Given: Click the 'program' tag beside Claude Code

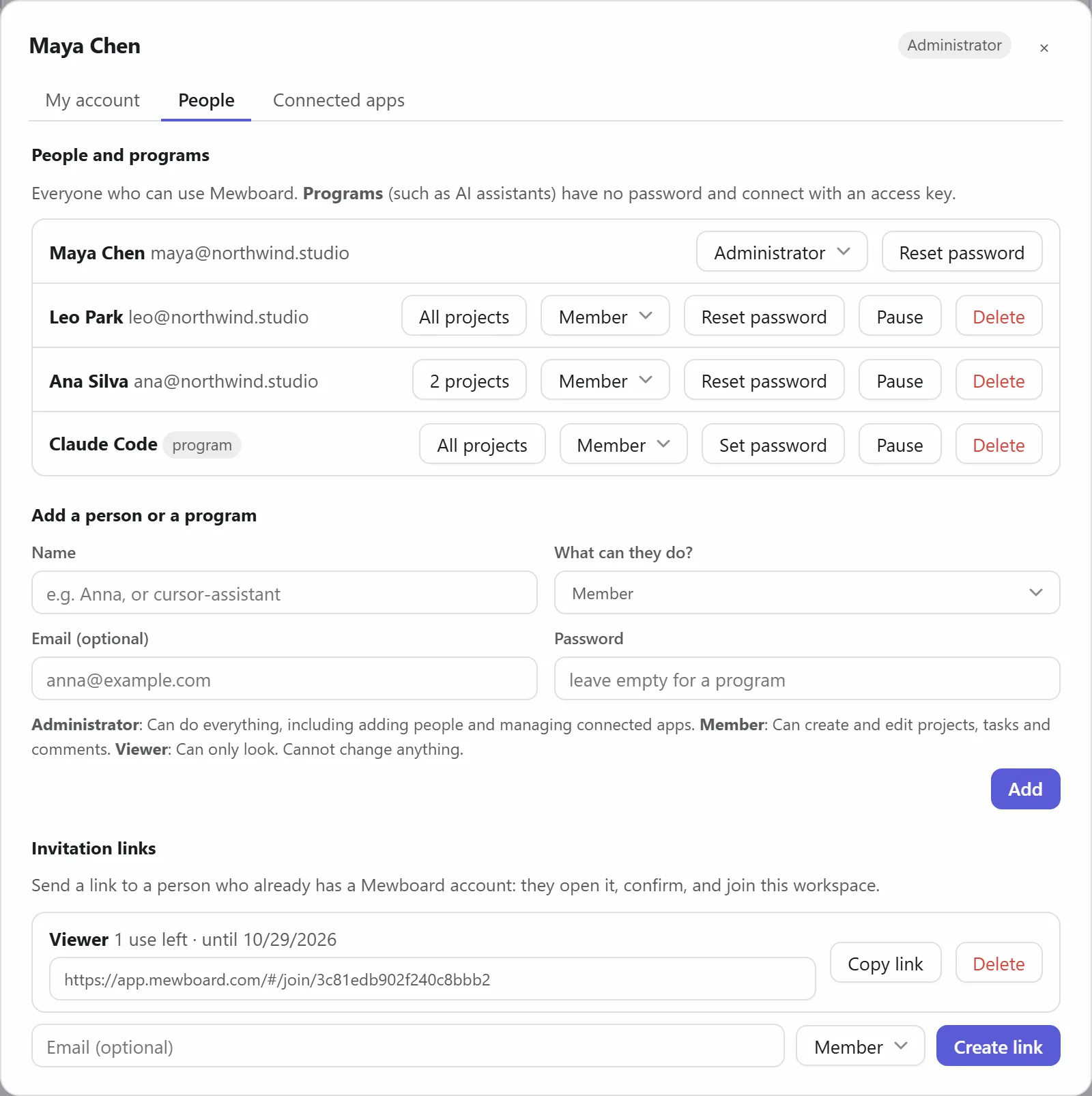Looking at the screenshot, I should tap(201, 445).
